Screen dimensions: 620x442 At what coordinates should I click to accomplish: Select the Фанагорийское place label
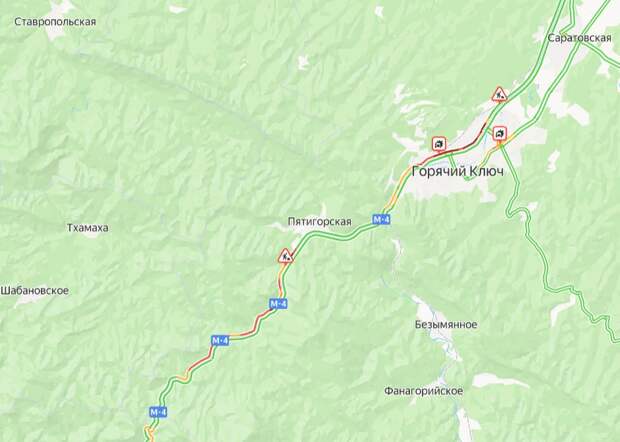tap(423, 391)
